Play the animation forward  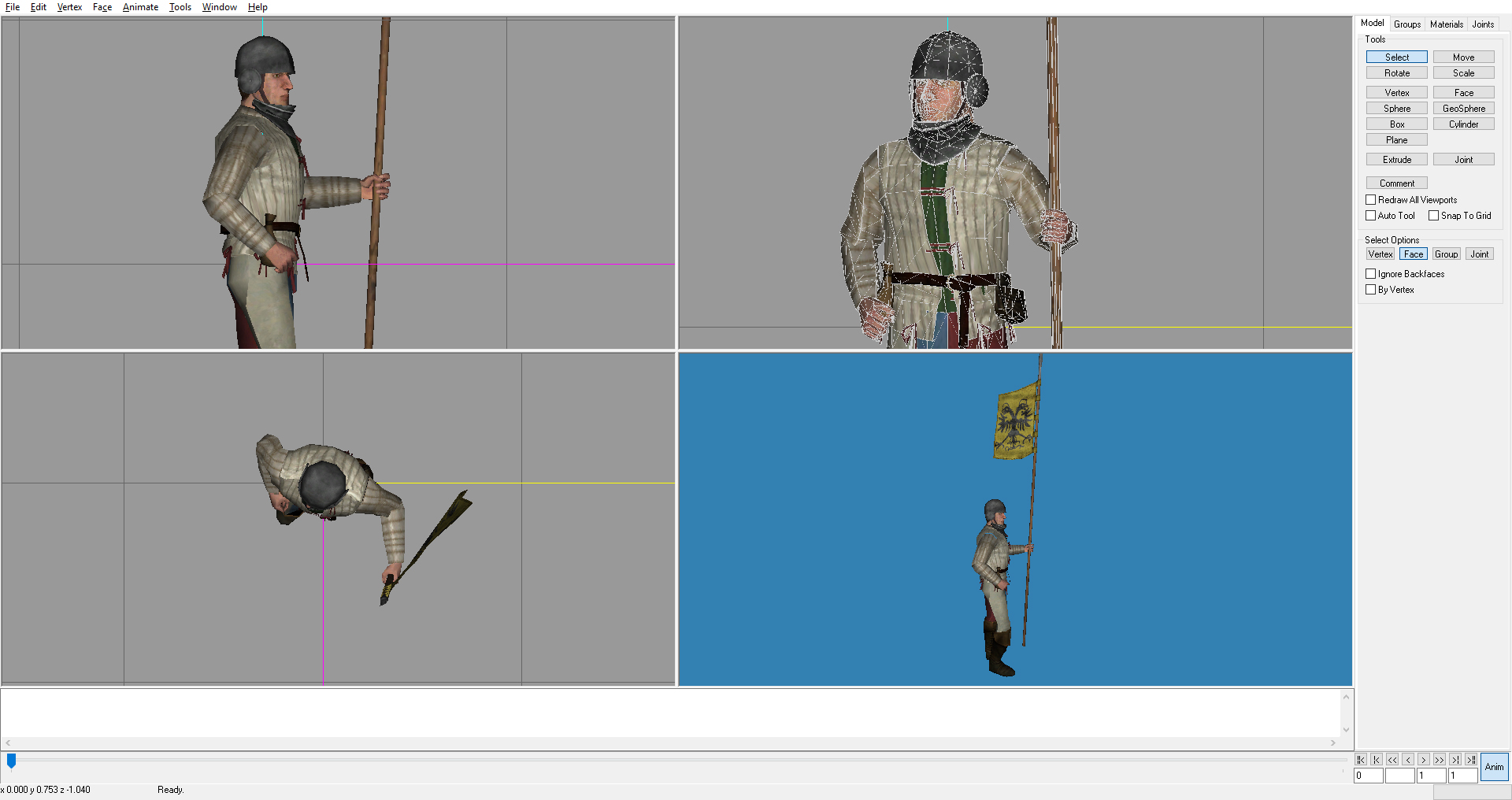coord(1439,760)
